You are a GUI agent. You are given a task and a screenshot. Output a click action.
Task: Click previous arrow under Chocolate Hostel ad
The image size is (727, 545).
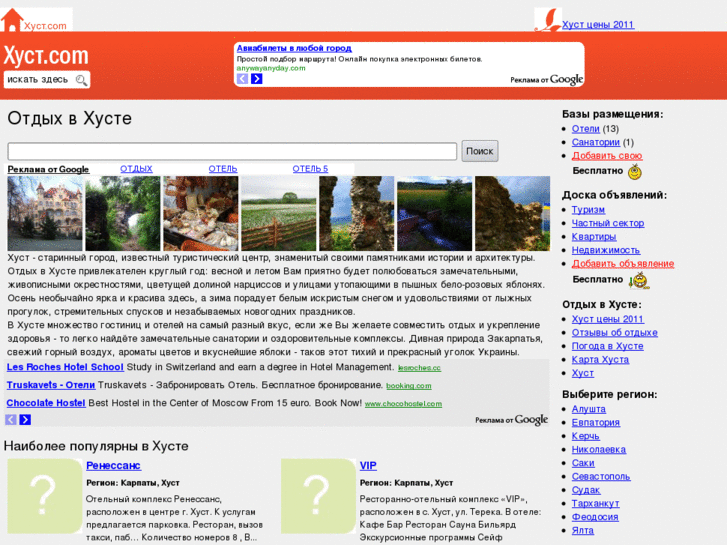11,420
